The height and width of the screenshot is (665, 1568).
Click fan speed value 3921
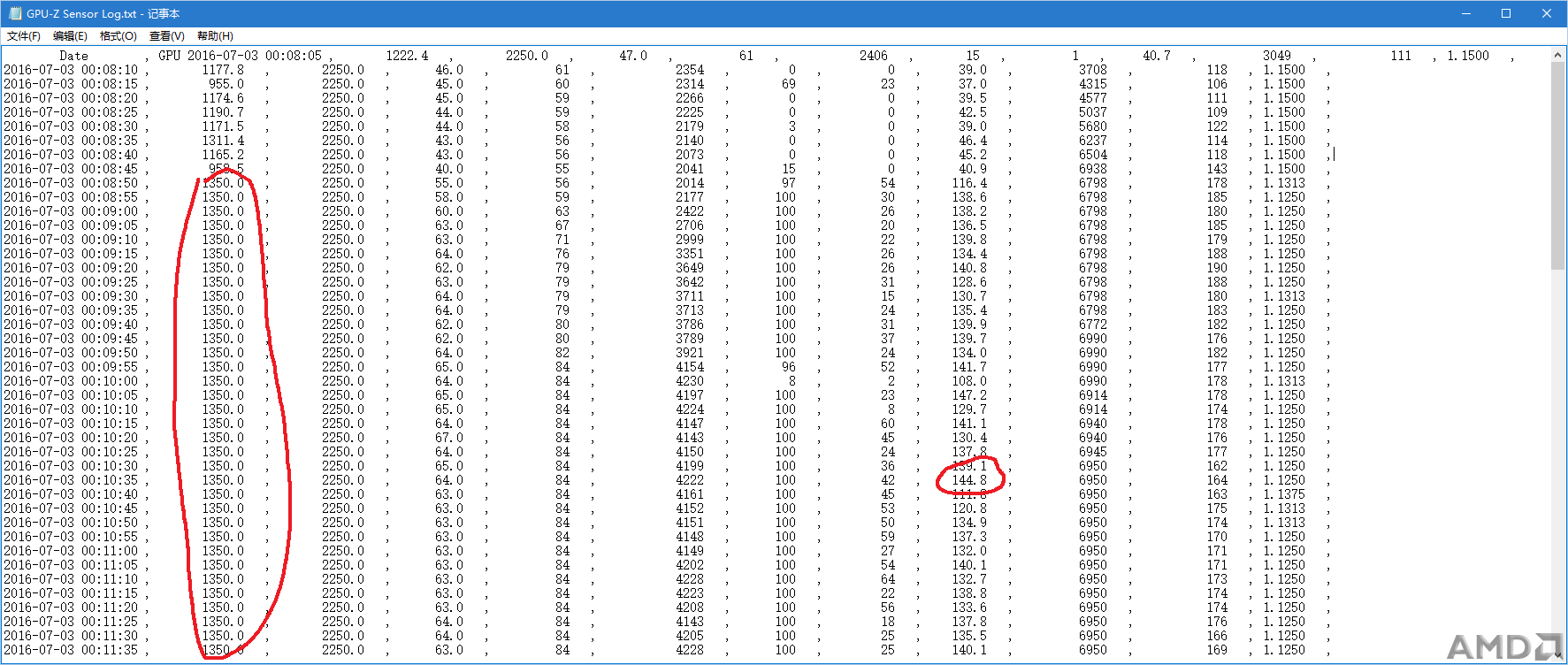(690, 353)
